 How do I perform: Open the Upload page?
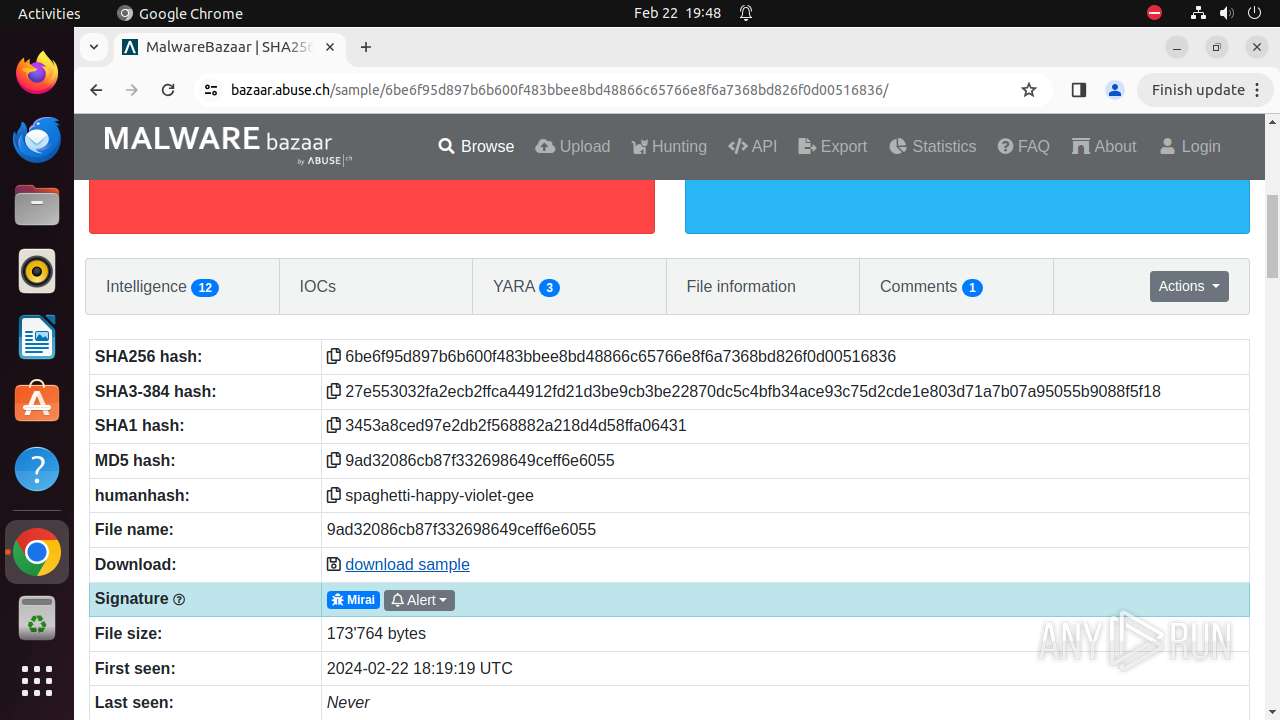pos(573,146)
